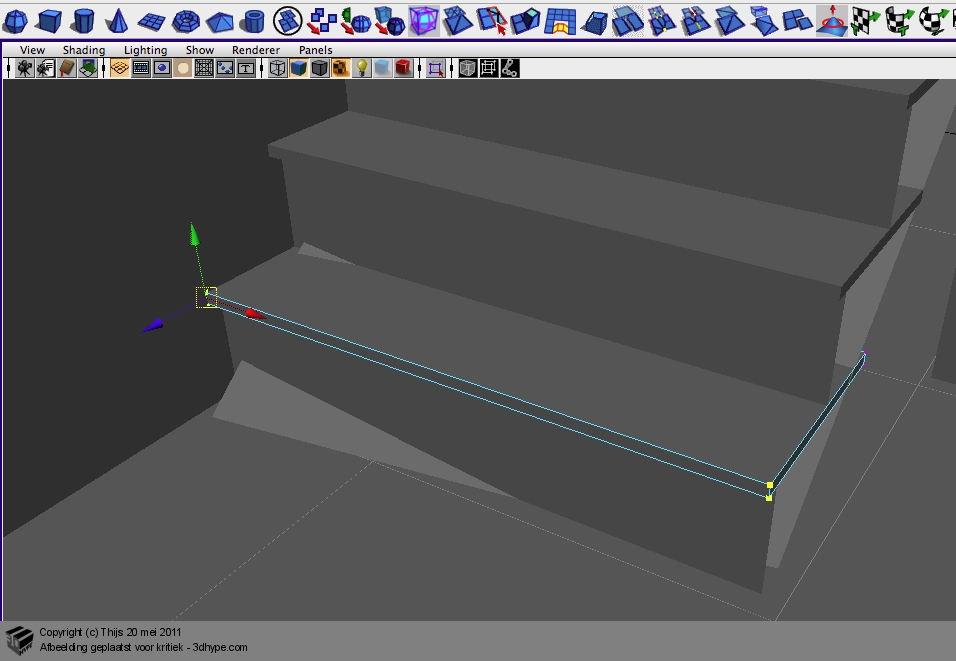Viewport: 956px width, 661px height.
Task: Open the Renderer panel menu
Action: click(256, 50)
